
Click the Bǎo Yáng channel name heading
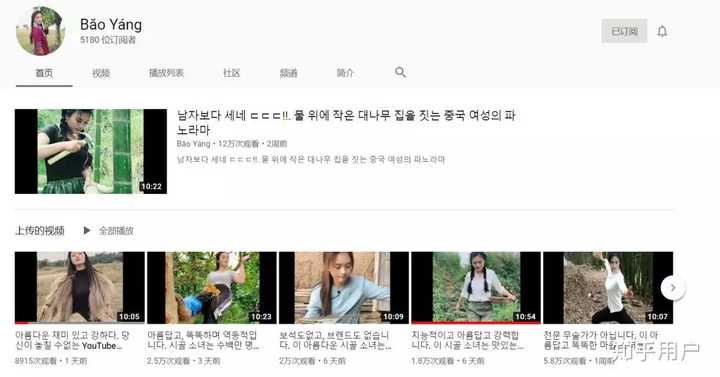pyautogui.click(x=111, y=24)
